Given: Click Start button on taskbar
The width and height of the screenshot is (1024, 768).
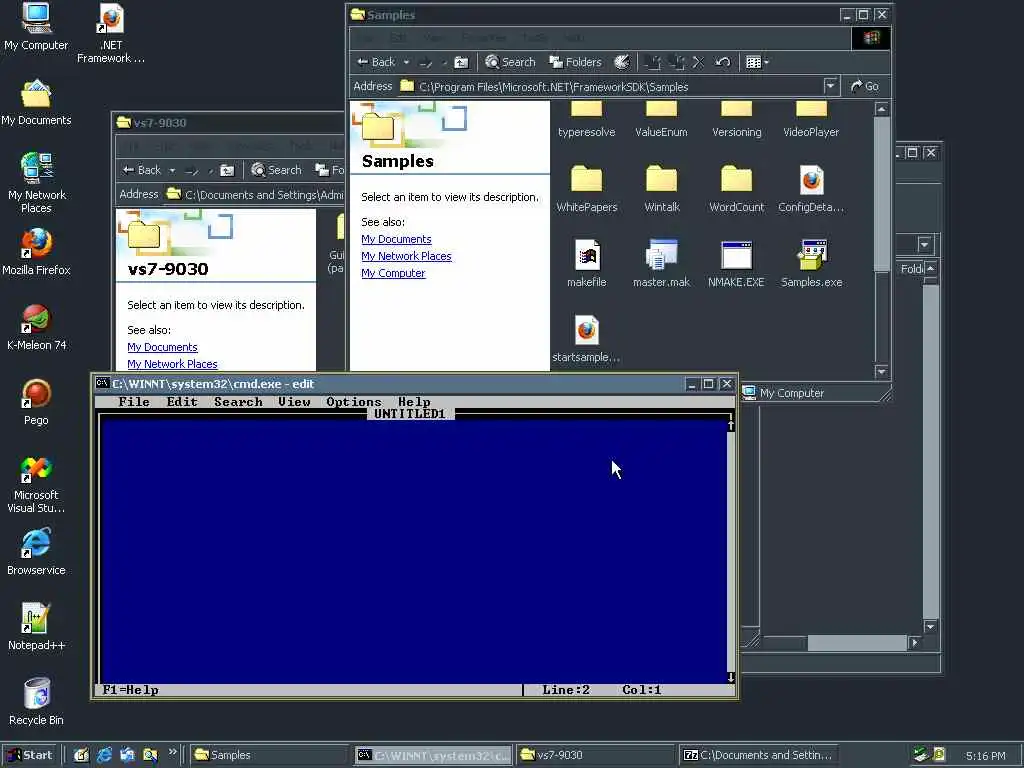Looking at the screenshot, I should (x=29, y=755).
